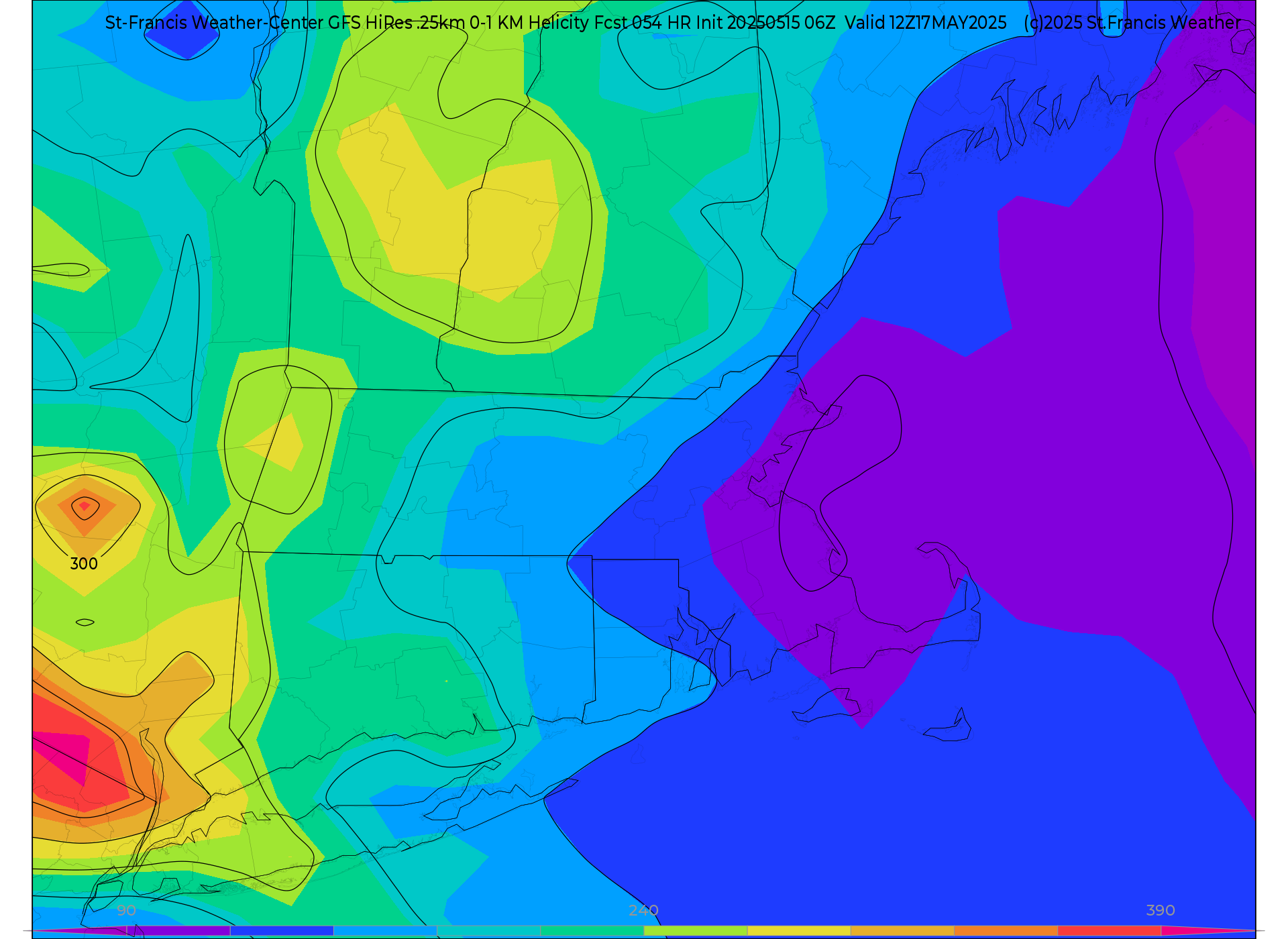Click the 'GFS HiRes .25km' text
The width and height of the screenshot is (1288, 939).
[x=396, y=23]
